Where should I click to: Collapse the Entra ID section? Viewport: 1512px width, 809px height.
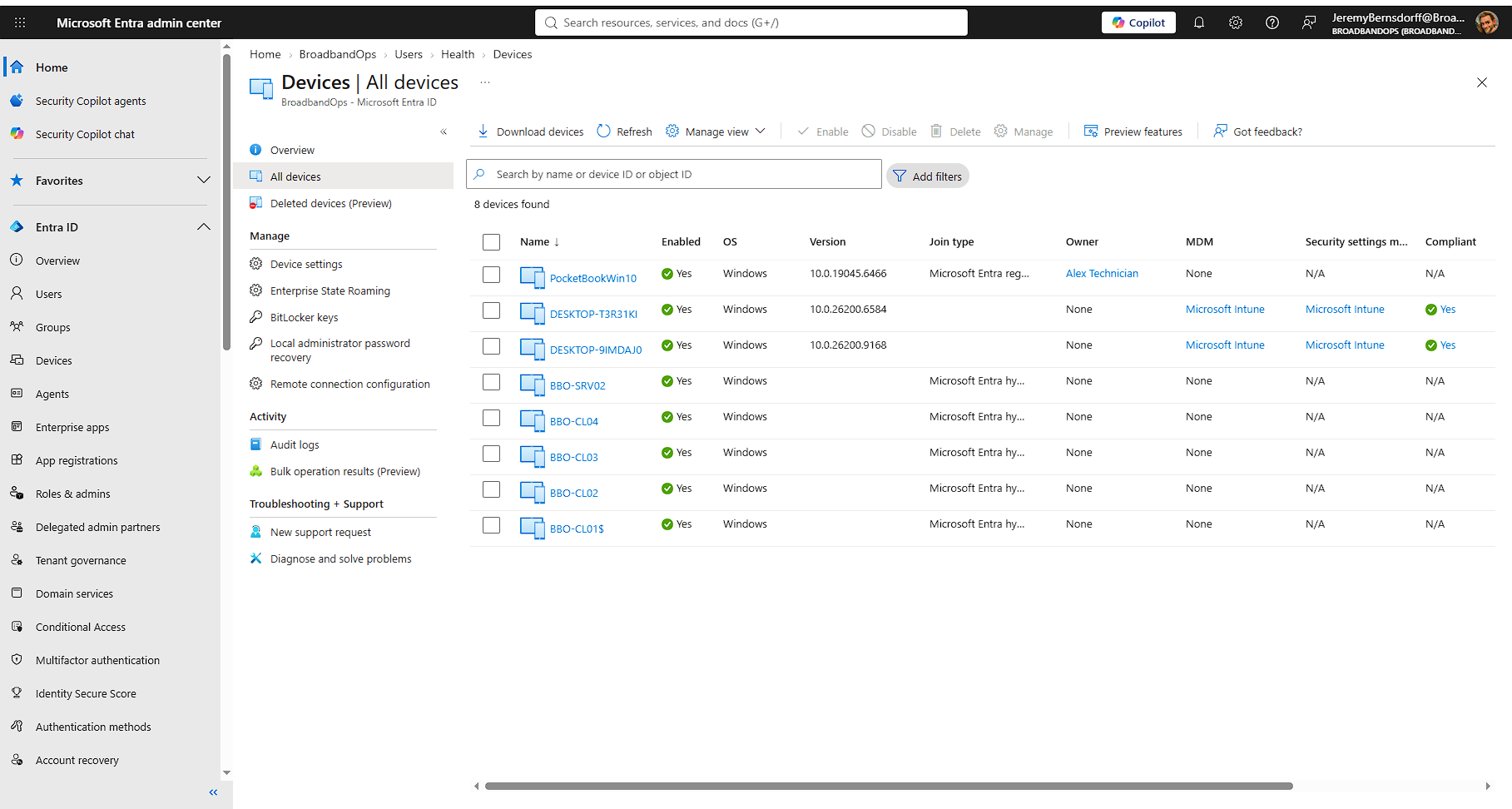tap(204, 227)
